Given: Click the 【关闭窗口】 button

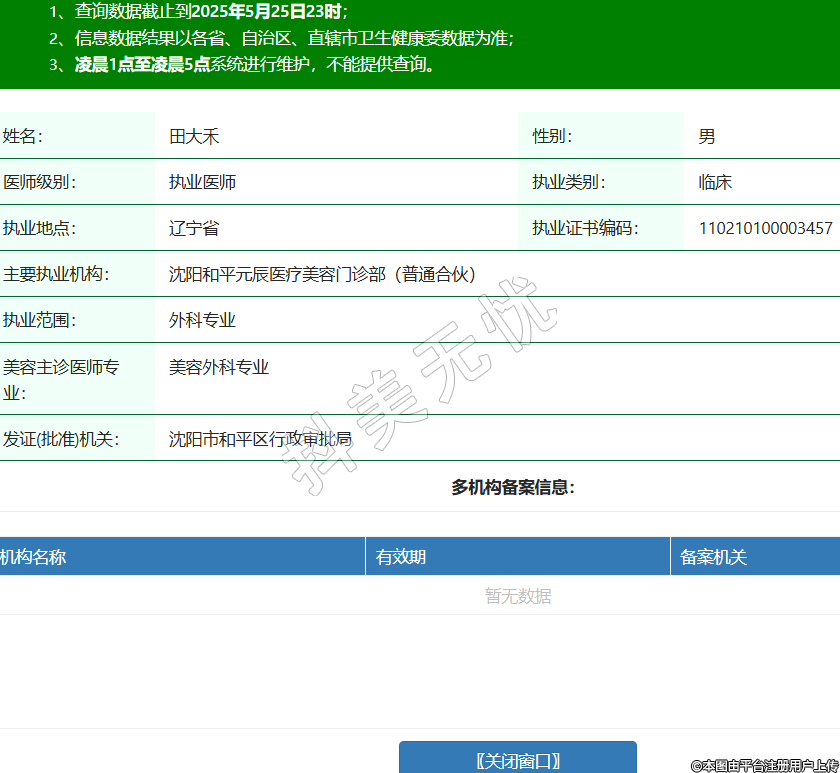Looking at the screenshot, I should pos(517,760).
